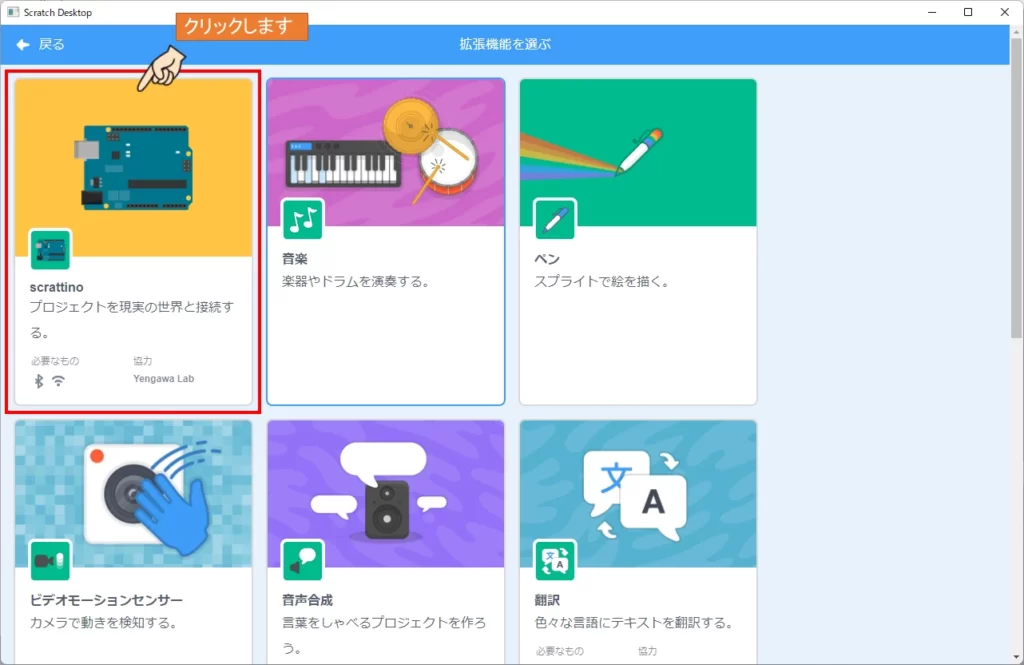Select the 音声合成 extension title

point(307,600)
